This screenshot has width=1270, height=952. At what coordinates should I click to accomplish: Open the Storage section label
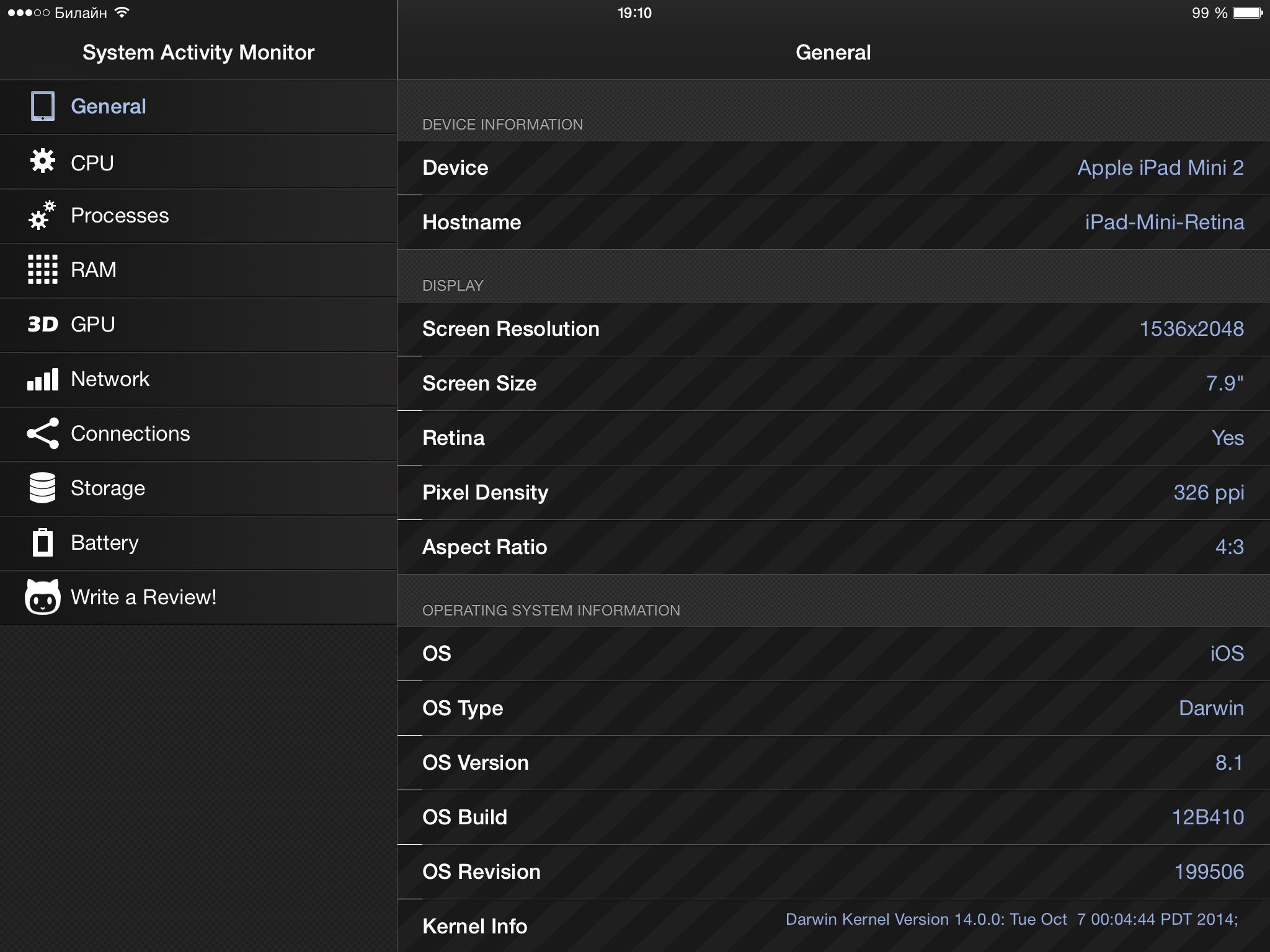coord(108,488)
